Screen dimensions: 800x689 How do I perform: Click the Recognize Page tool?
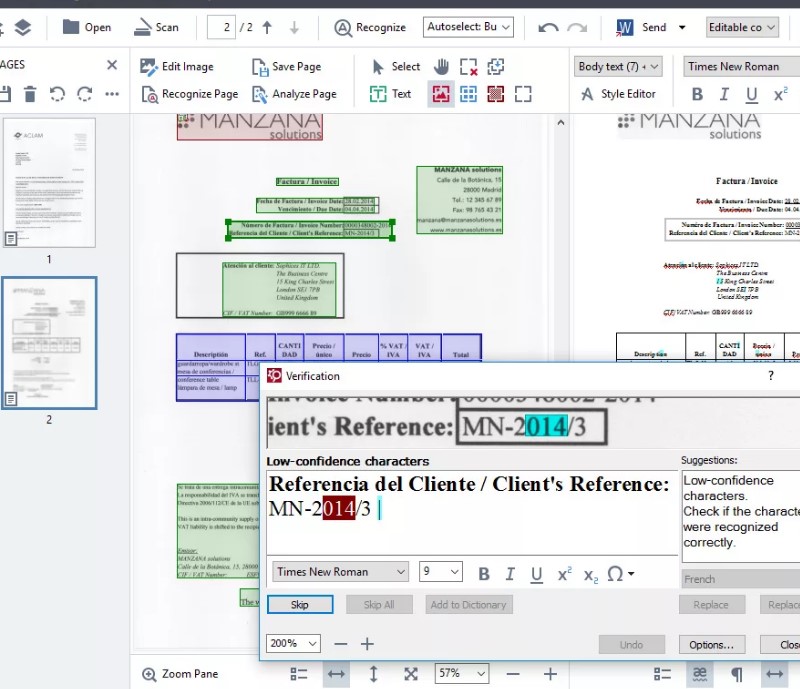(189, 94)
